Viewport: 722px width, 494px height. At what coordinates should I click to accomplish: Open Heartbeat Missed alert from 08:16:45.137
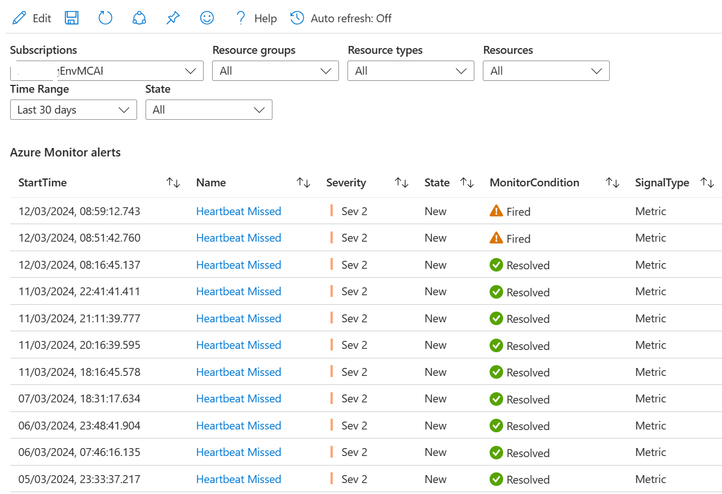[x=239, y=265]
